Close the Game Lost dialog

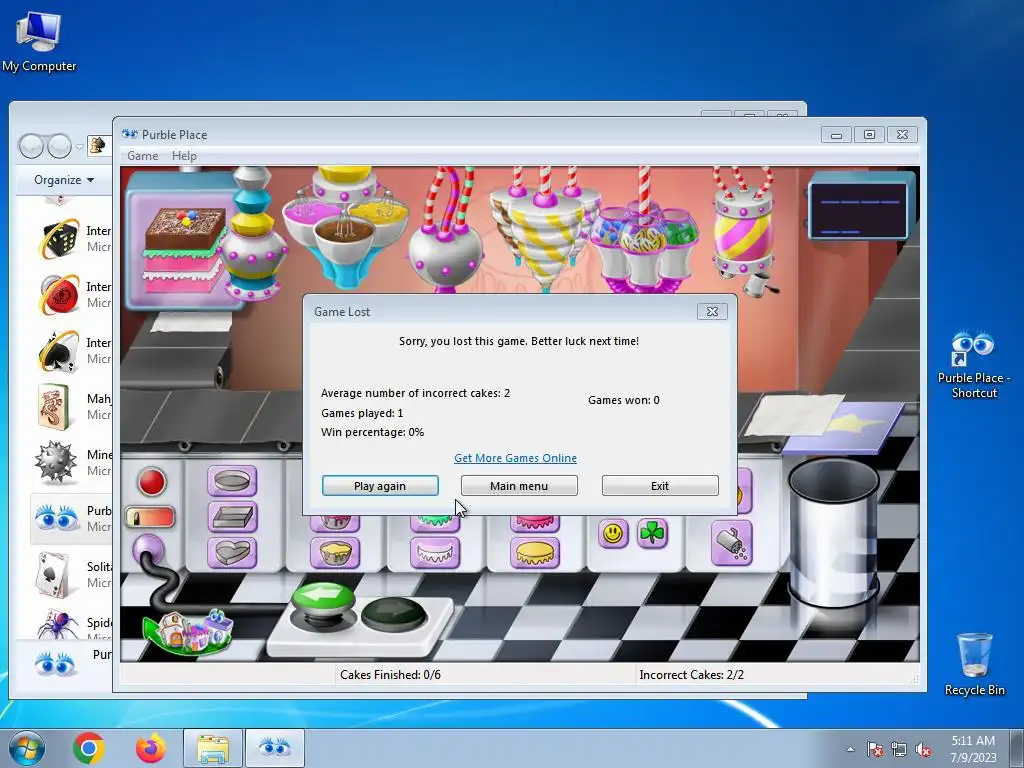(712, 312)
